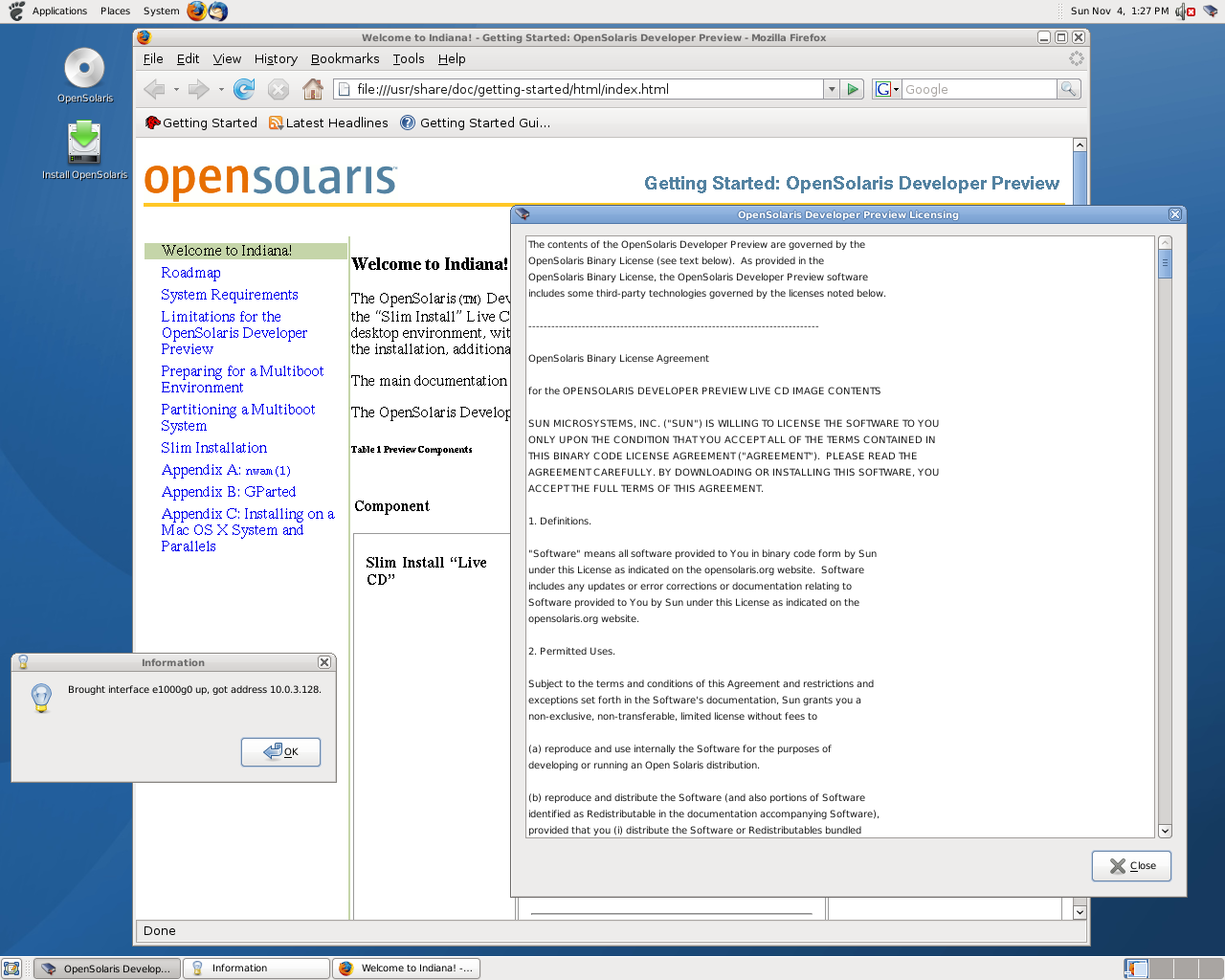Image resolution: width=1225 pixels, height=980 pixels.
Task: Open Firefox History menu
Action: tap(276, 58)
